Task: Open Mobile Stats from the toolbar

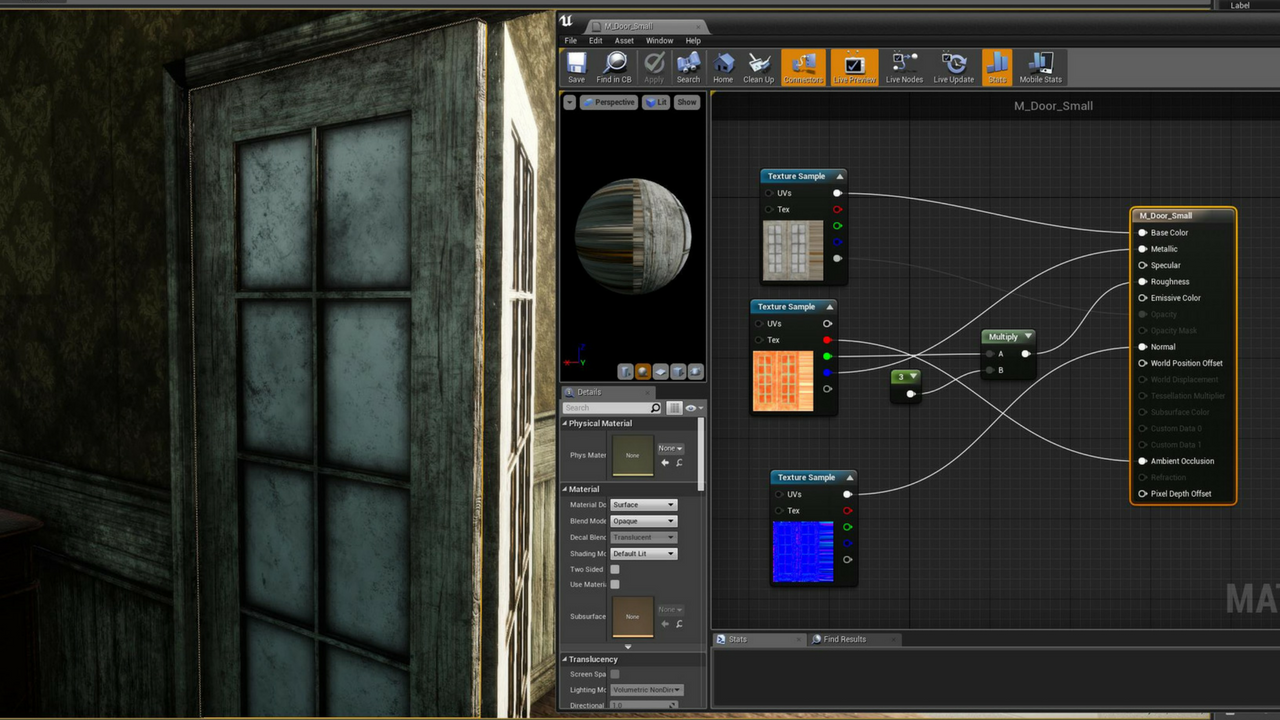Action: tap(1040, 67)
